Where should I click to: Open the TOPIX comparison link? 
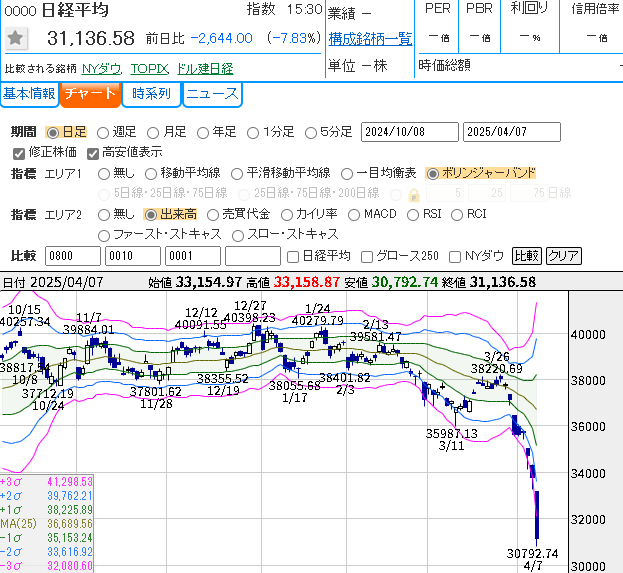click(149, 69)
